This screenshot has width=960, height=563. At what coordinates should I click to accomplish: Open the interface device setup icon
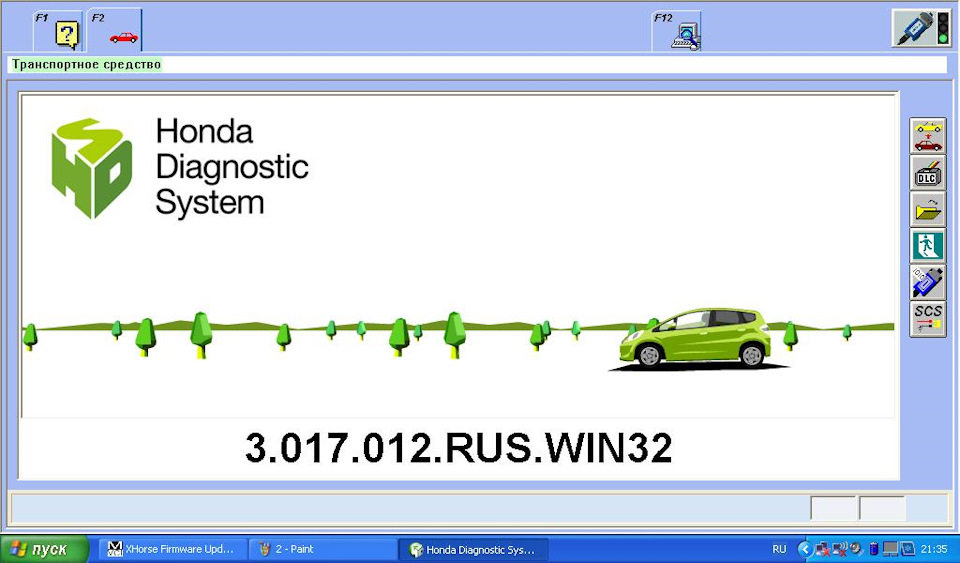pos(928,282)
